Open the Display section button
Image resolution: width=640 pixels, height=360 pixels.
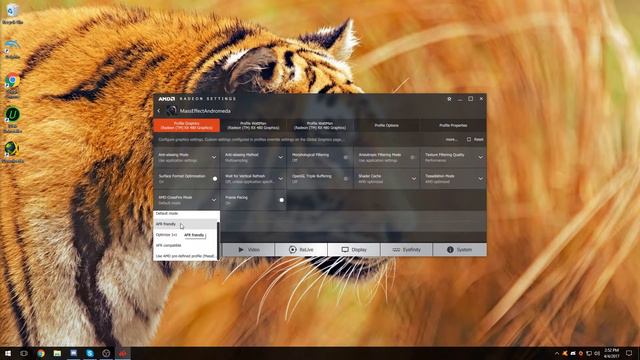pos(354,249)
